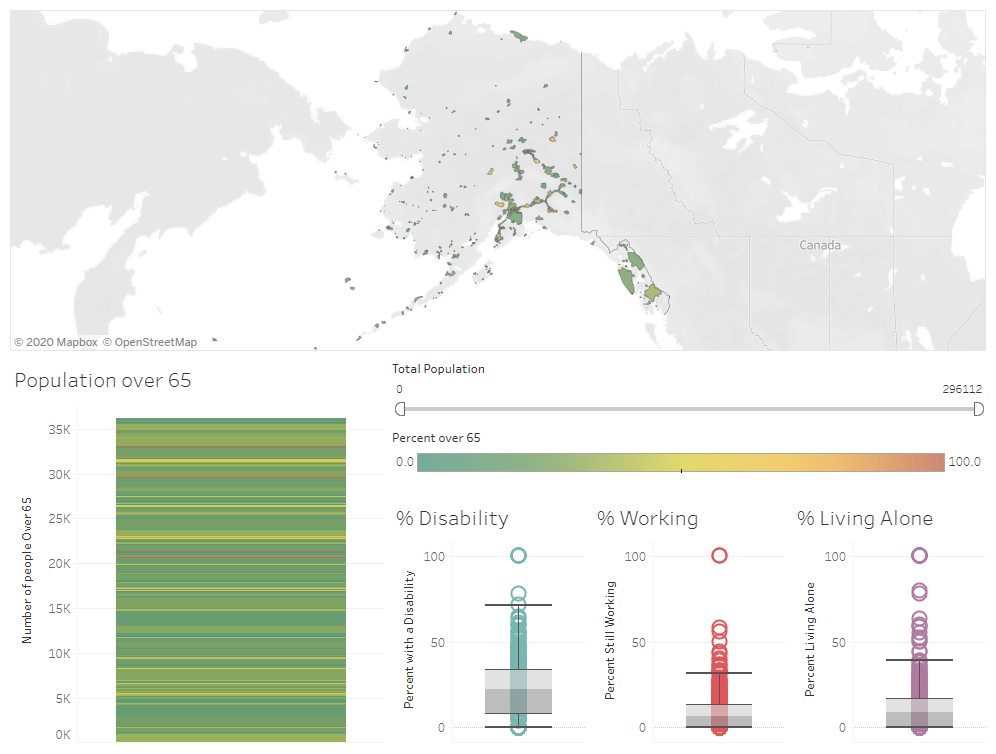Click the Canada label on the map
The width and height of the screenshot is (996, 754).
(x=820, y=245)
